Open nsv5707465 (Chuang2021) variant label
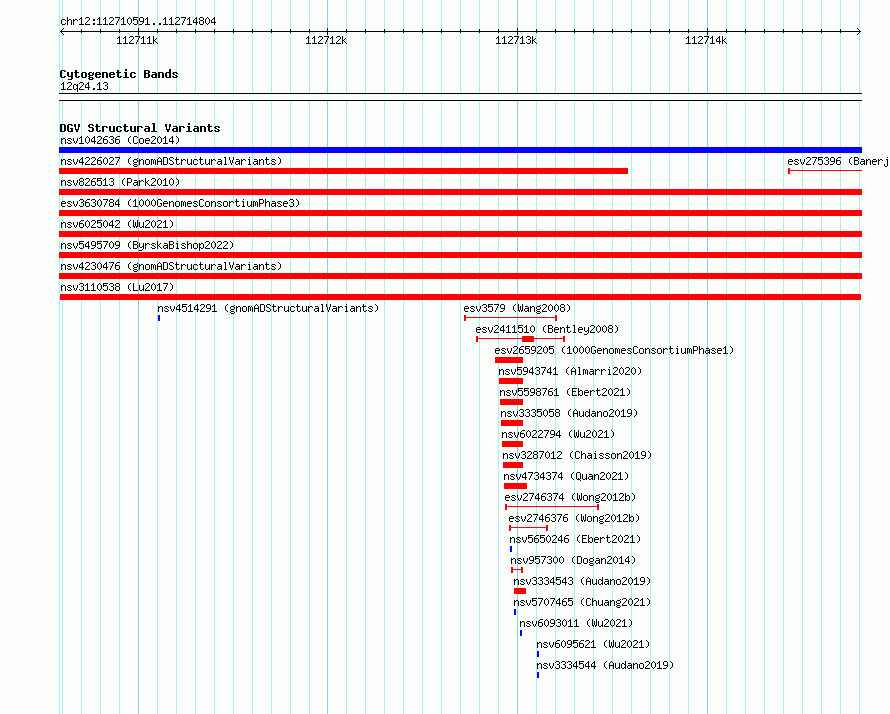This screenshot has height=714, width=890. click(x=582, y=602)
